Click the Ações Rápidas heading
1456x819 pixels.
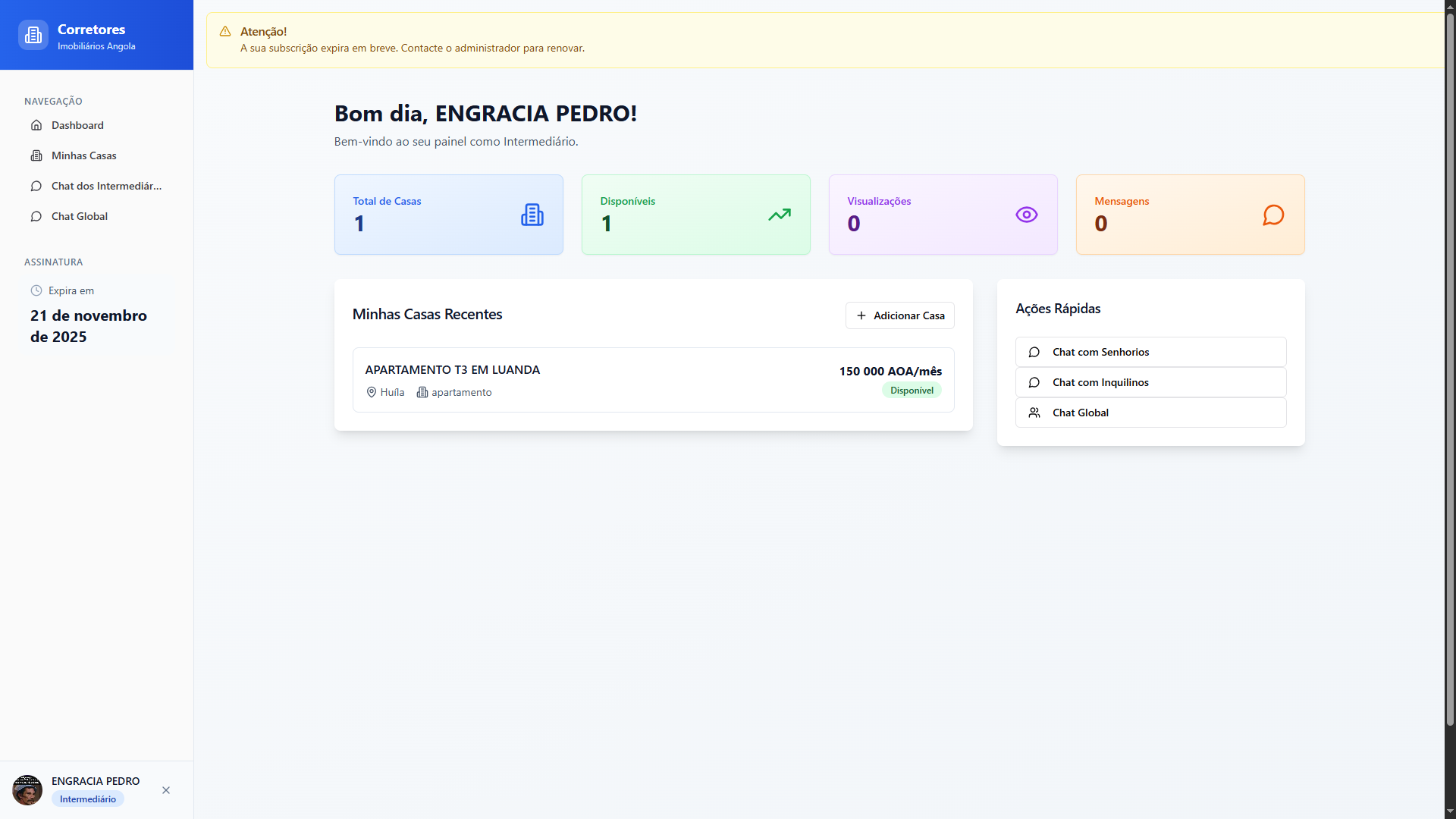1058,309
